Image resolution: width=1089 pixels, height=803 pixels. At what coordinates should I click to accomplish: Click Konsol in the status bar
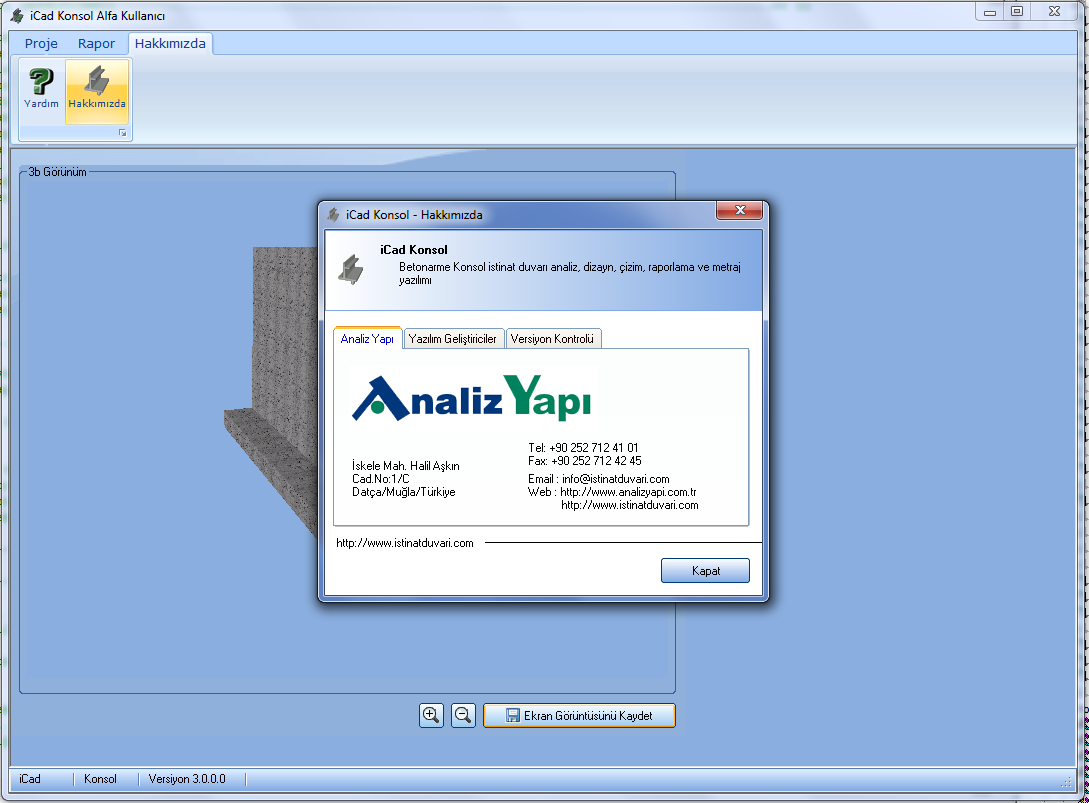[100, 779]
